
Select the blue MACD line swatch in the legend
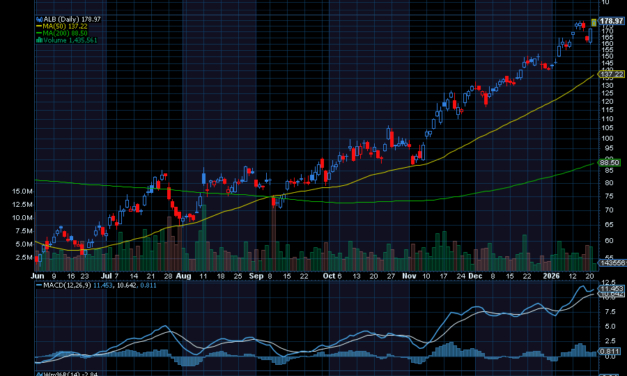point(39,285)
